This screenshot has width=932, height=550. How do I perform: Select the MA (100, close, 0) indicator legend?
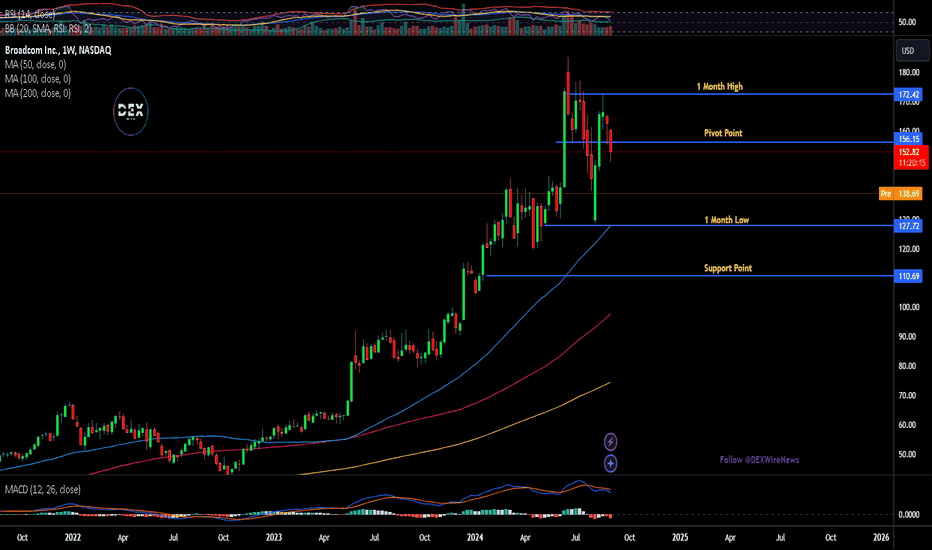[x=38, y=78]
